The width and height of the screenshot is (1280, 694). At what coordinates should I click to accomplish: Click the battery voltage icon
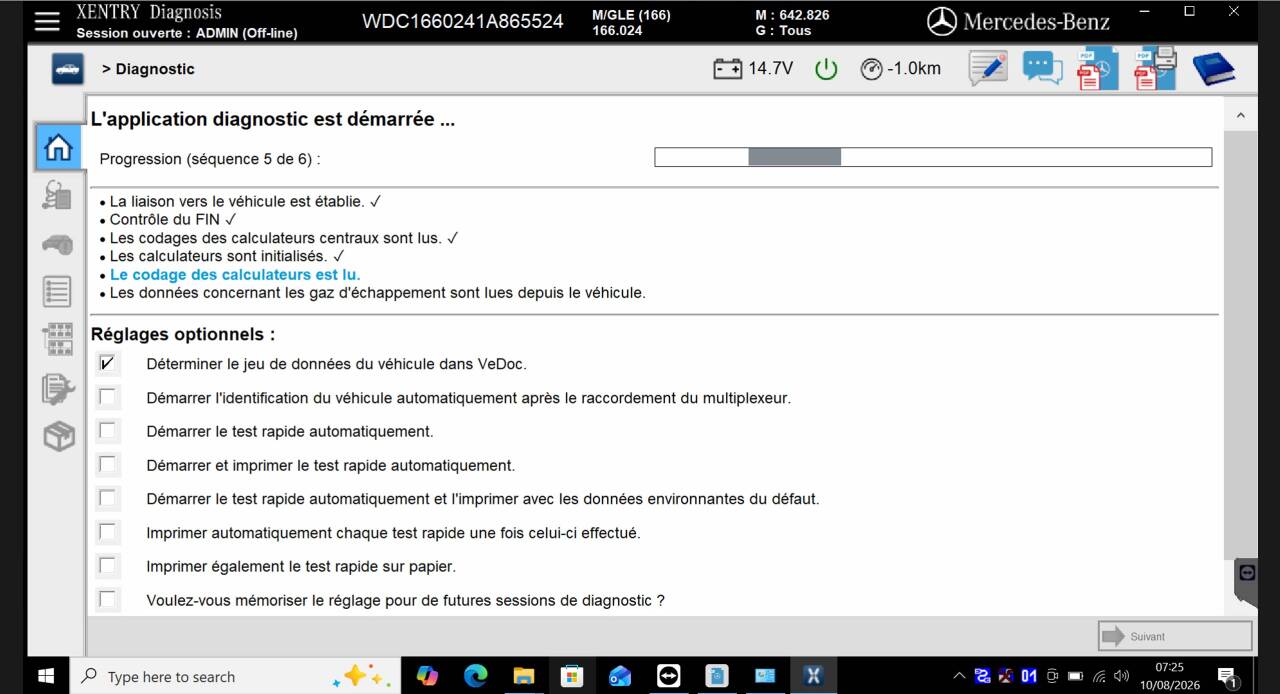tap(728, 69)
